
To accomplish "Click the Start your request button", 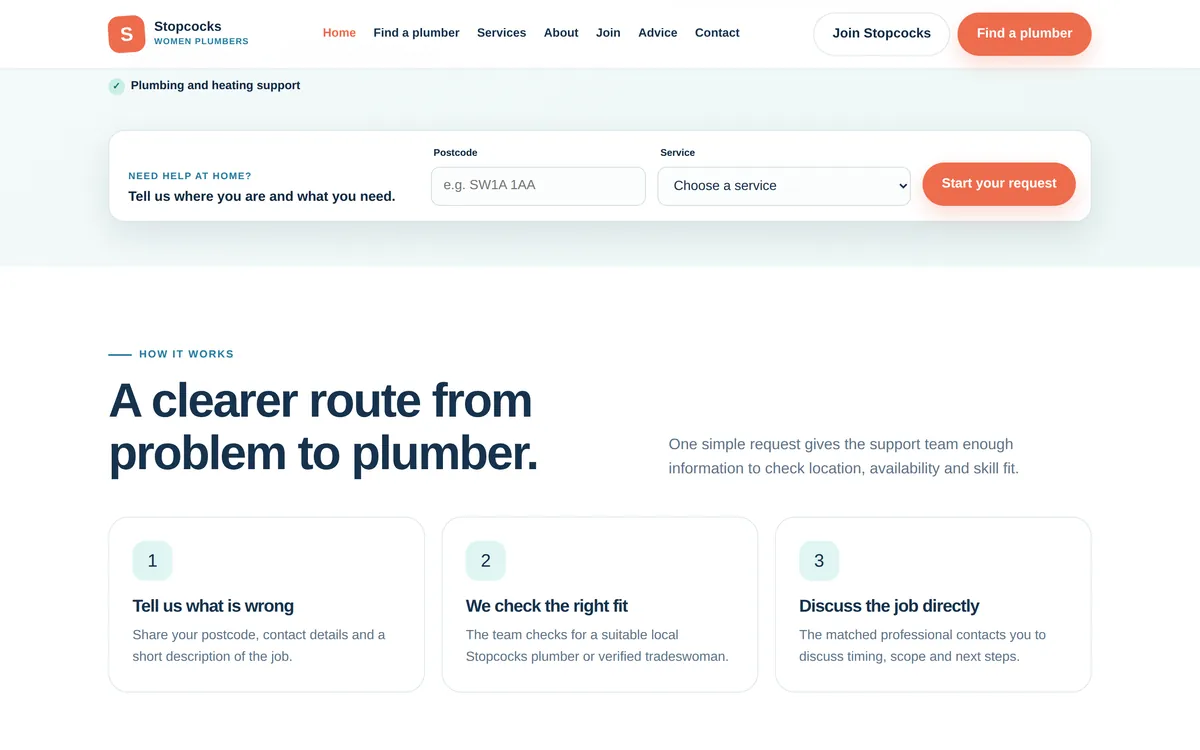I will (999, 184).
